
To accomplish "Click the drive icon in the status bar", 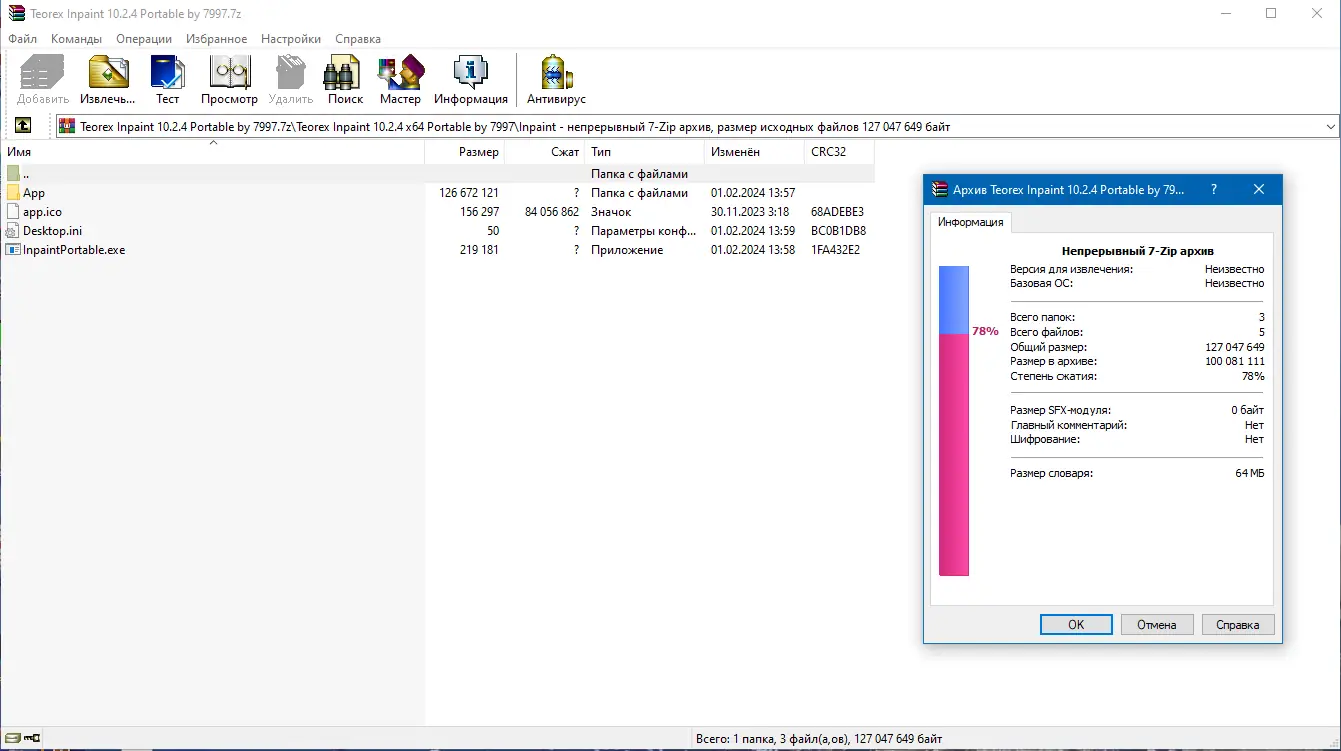I will pos(11,737).
